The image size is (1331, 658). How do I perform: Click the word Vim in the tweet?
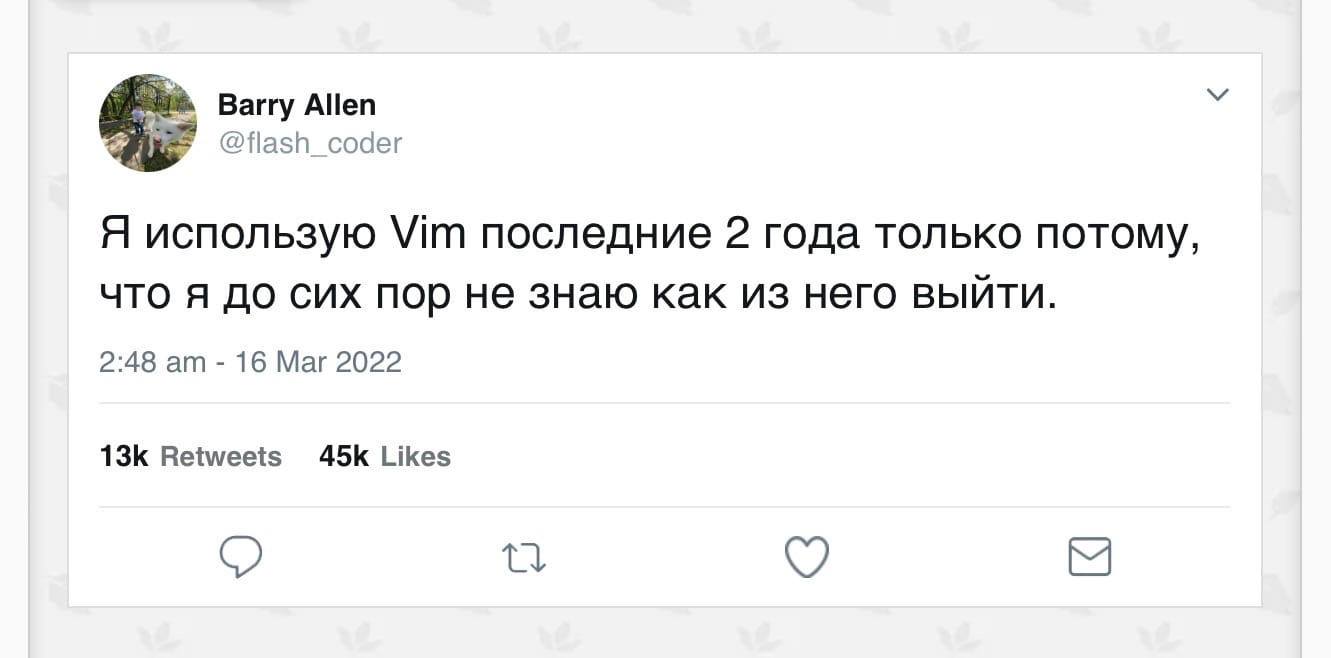(426, 235)
